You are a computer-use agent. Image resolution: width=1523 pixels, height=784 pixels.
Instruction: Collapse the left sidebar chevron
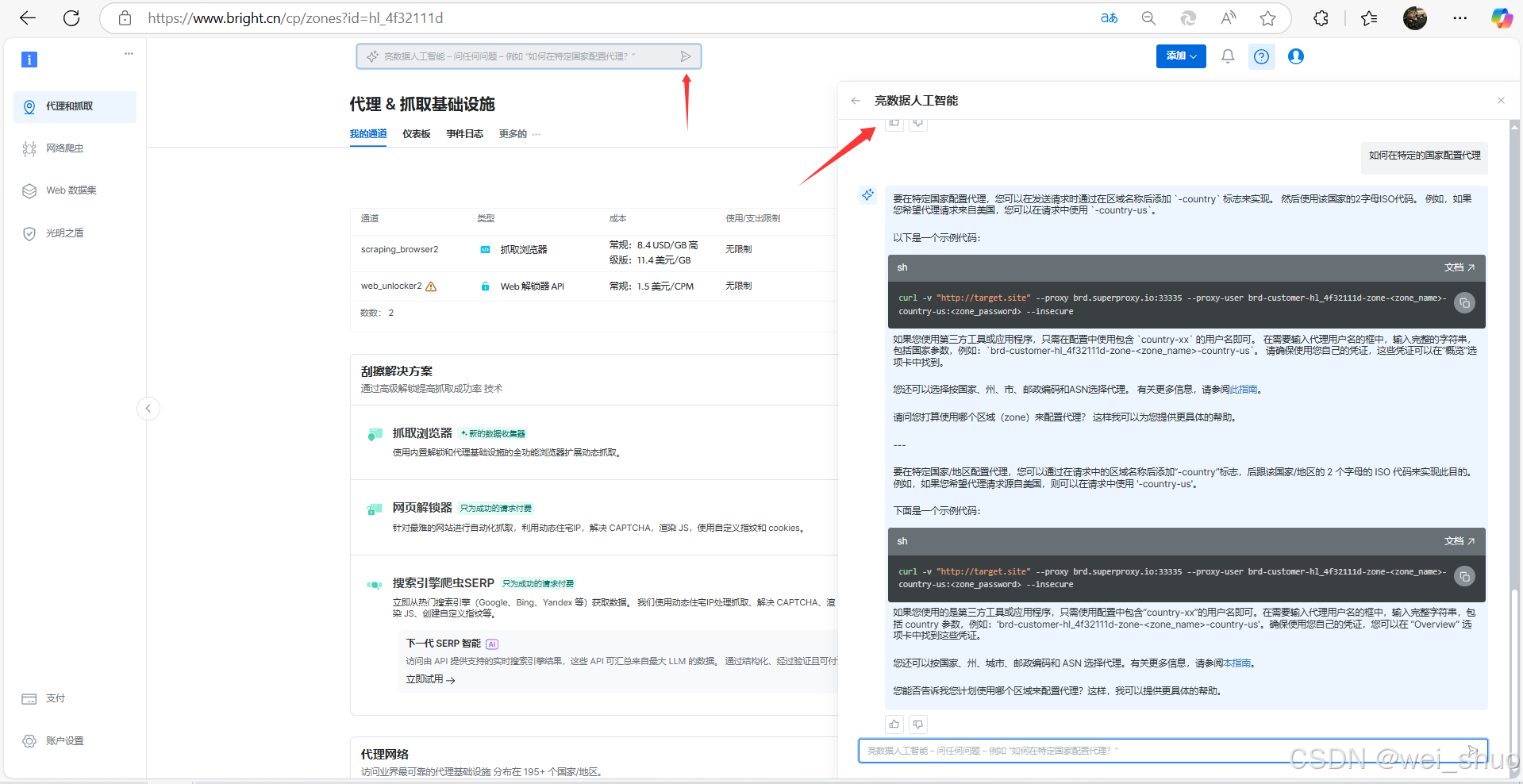pyautogui.click(x=148, y=409)
